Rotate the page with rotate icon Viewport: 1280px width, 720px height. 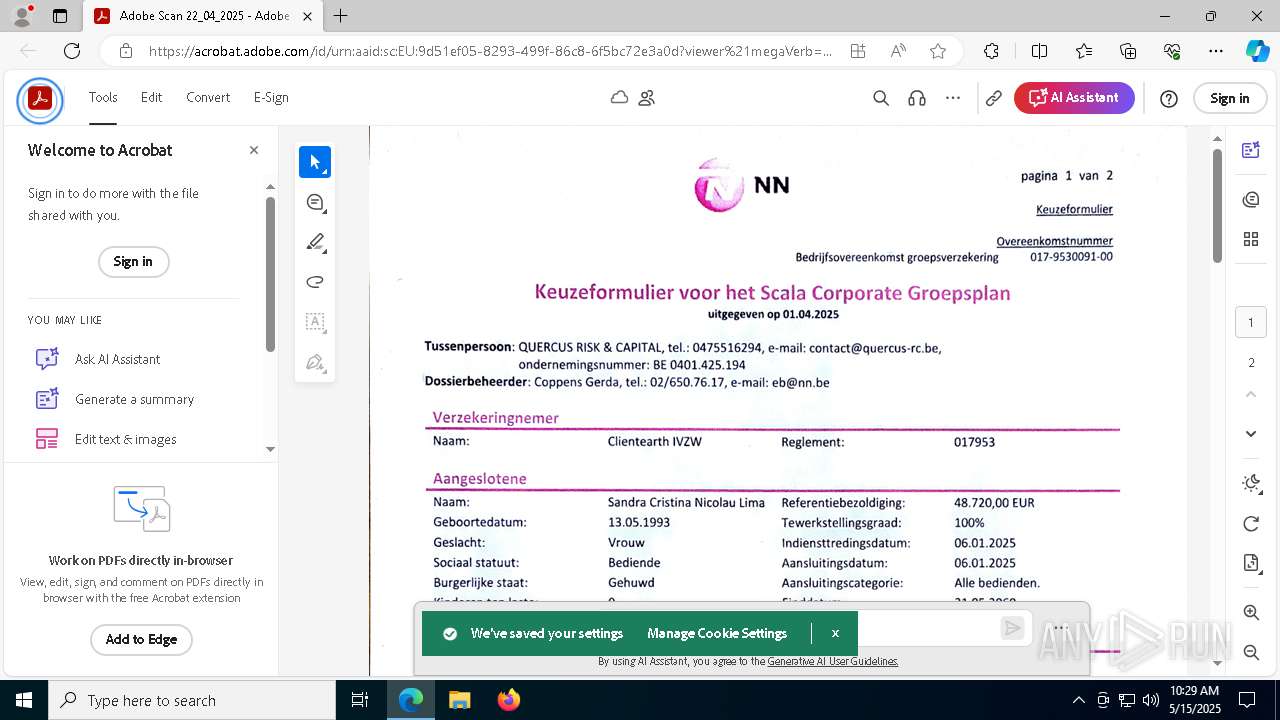[x=1251, y=524]
